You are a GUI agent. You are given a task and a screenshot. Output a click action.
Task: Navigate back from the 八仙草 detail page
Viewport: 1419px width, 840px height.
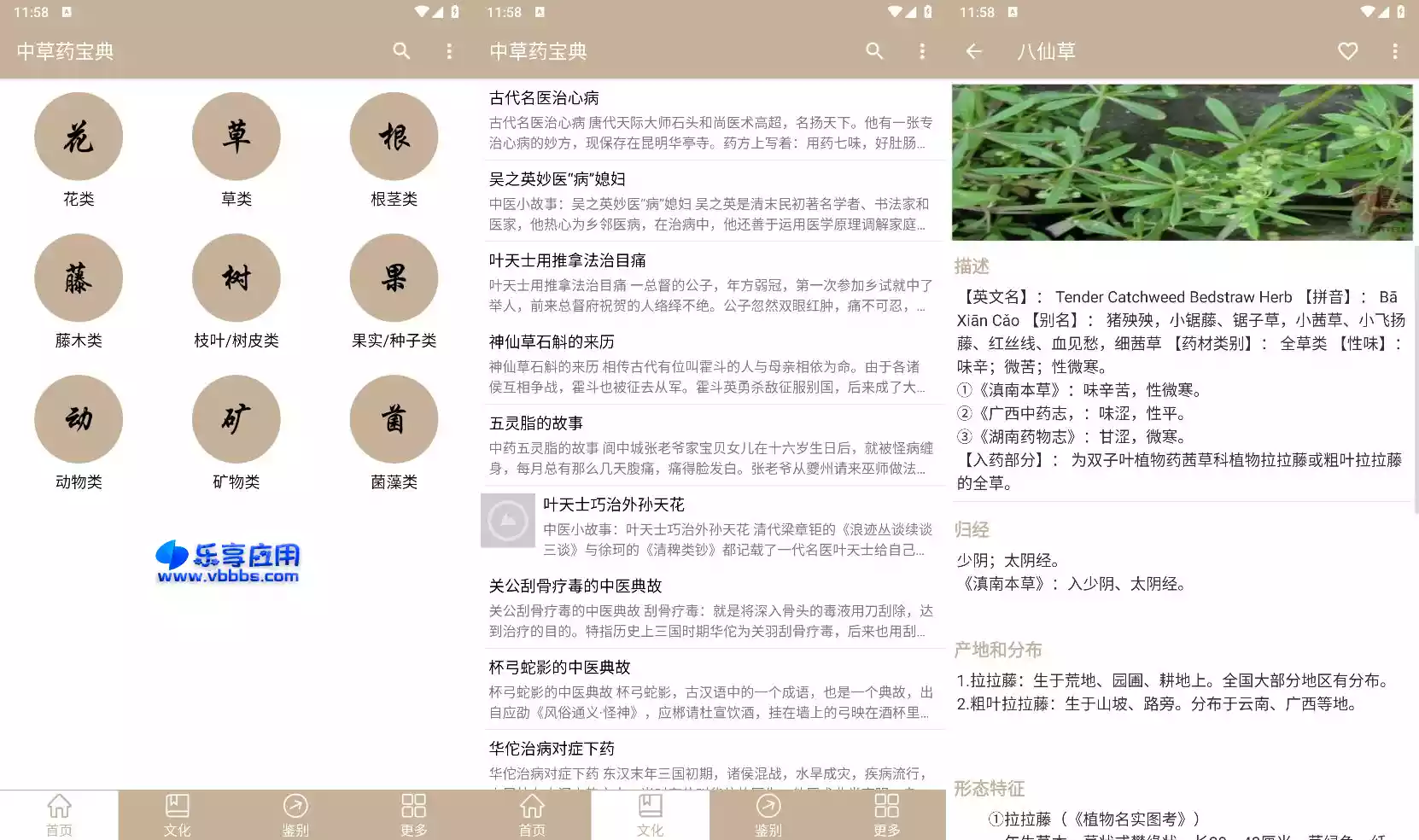tap(972, 51)
